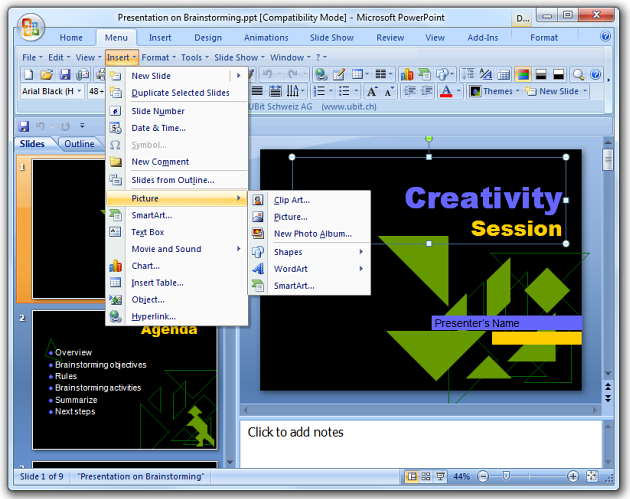
Task: Click the round Office button
Action: point(29,27)
